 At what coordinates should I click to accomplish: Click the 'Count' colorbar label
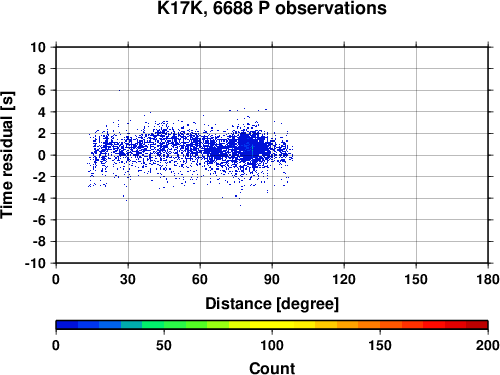pyautogui.click(x=272, y=368)
